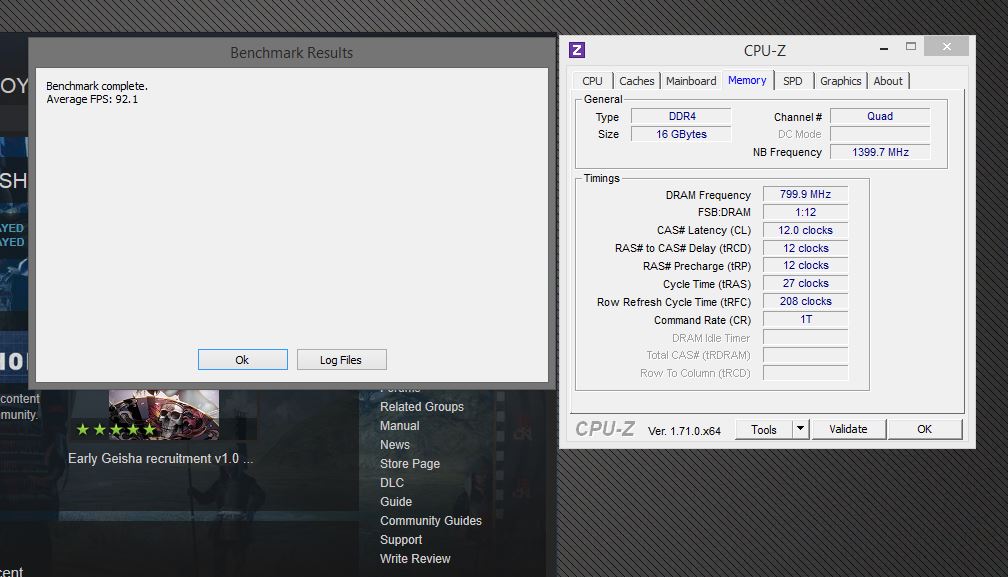The image size is (1008, 577).
Task: Expand the Tools dropdown arrow
Action: [800, 429]
